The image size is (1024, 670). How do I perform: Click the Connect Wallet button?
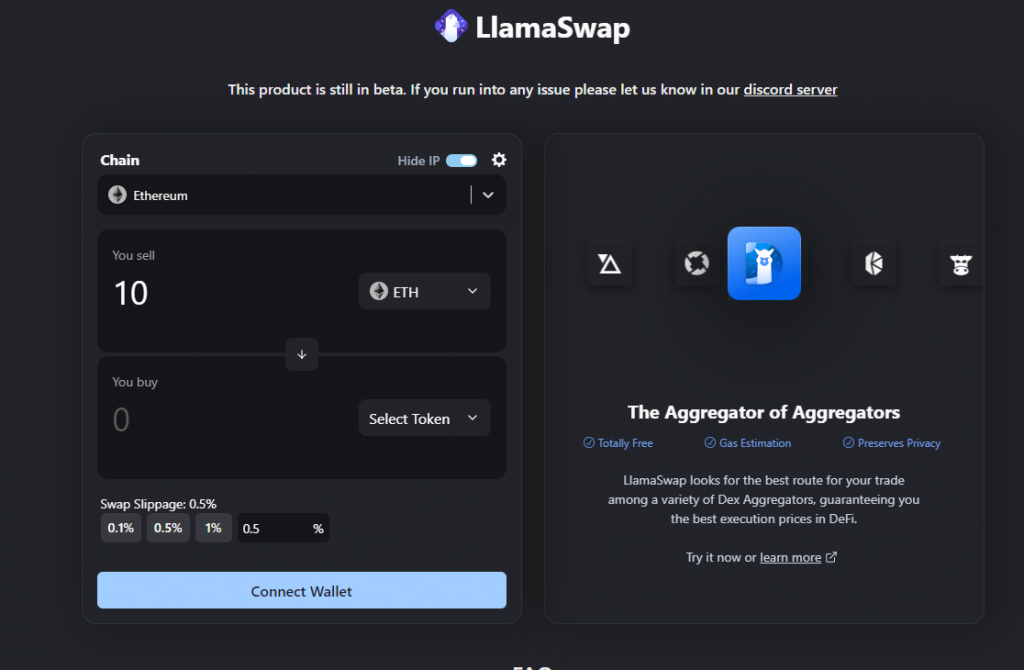(302, 590)
